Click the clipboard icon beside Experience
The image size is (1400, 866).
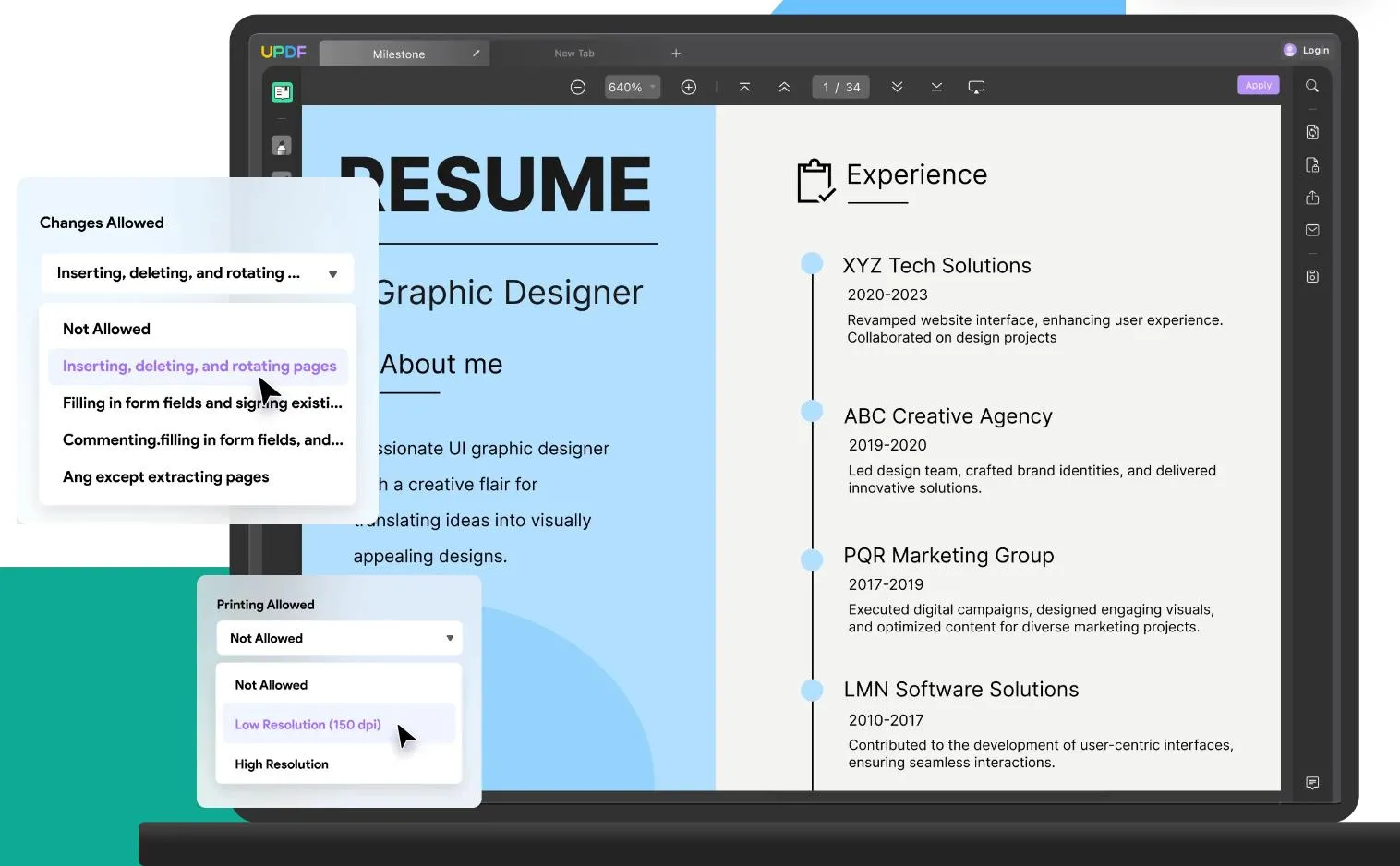coord(816,181)
